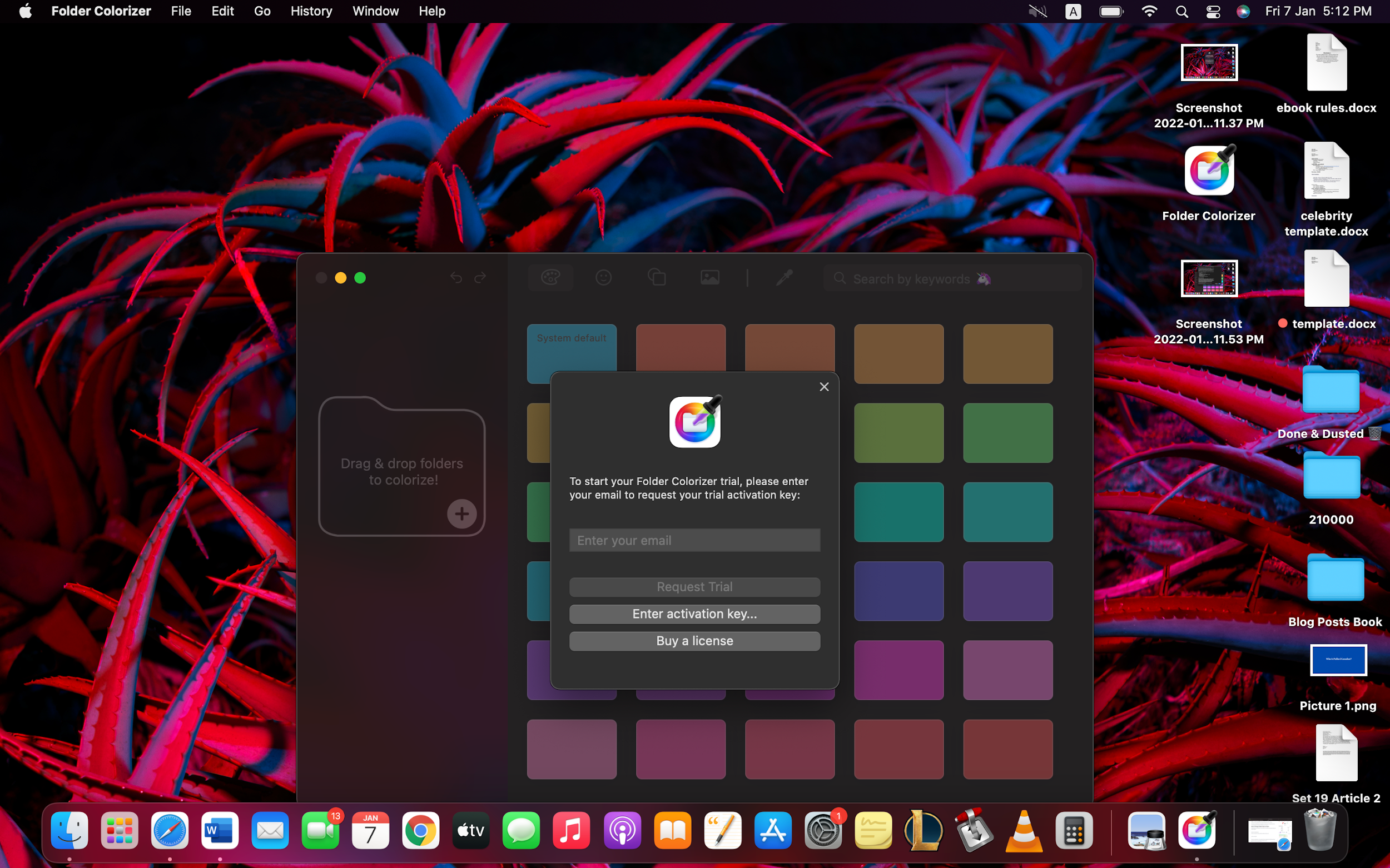Open the File menu
Image resolution: width=1390 pixels, height=868 pixels.
(x=181, y=12)
